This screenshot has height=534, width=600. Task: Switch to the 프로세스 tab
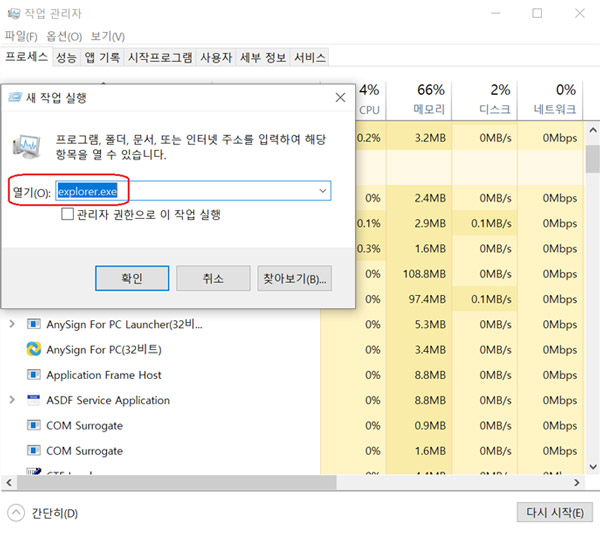pyautogui.click(x=26, y=57)
